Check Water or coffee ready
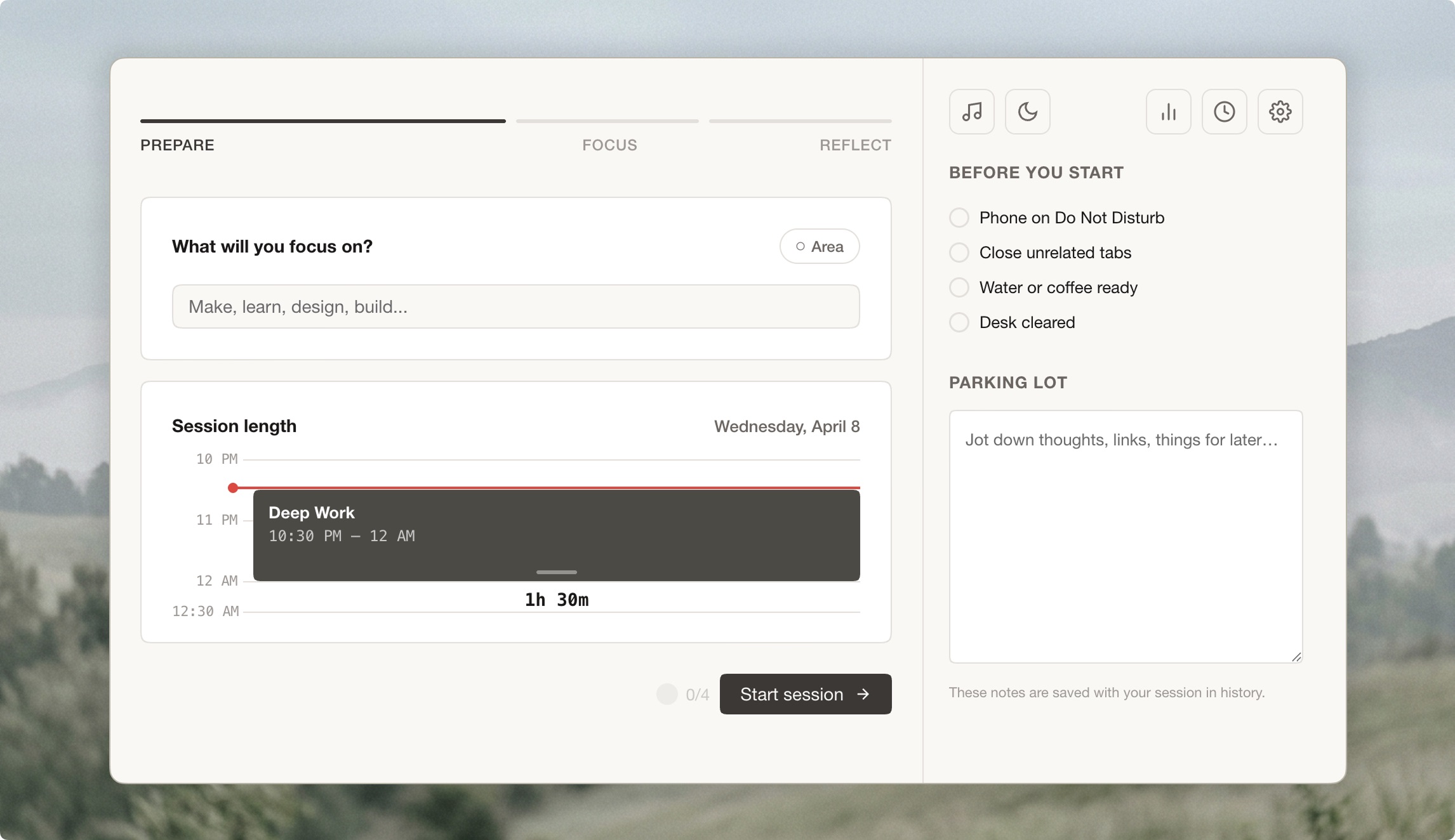 tap(959, 287)
